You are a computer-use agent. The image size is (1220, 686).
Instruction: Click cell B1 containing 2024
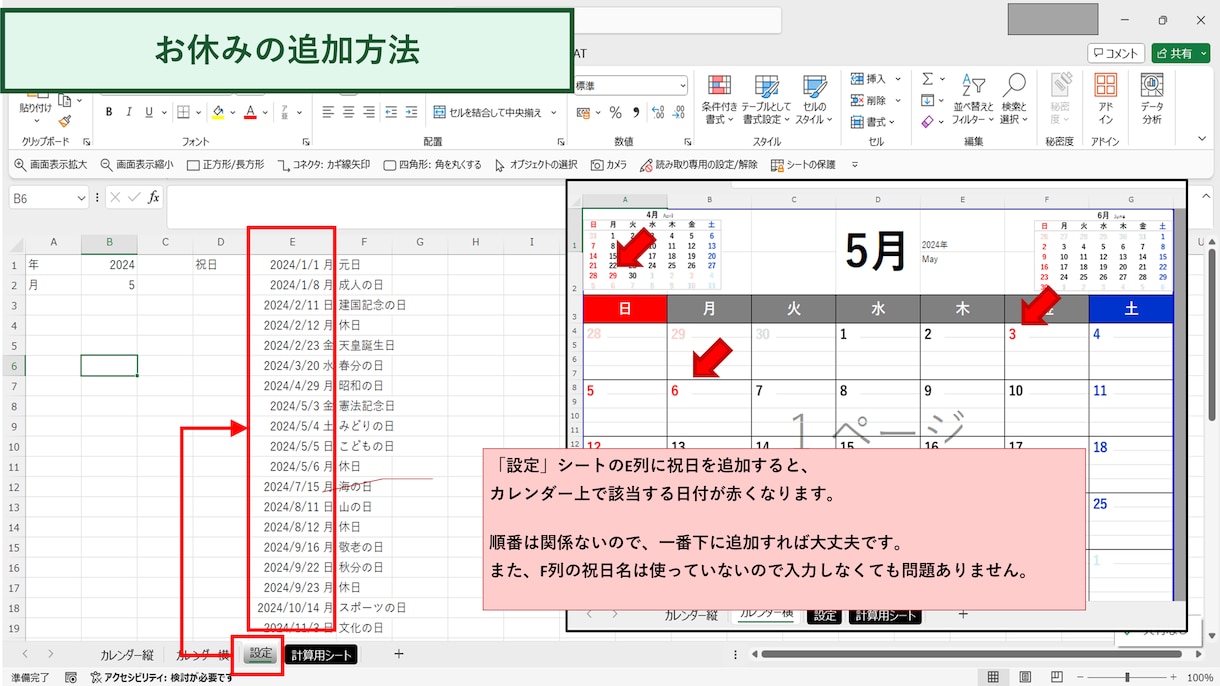tap(109, 265)
